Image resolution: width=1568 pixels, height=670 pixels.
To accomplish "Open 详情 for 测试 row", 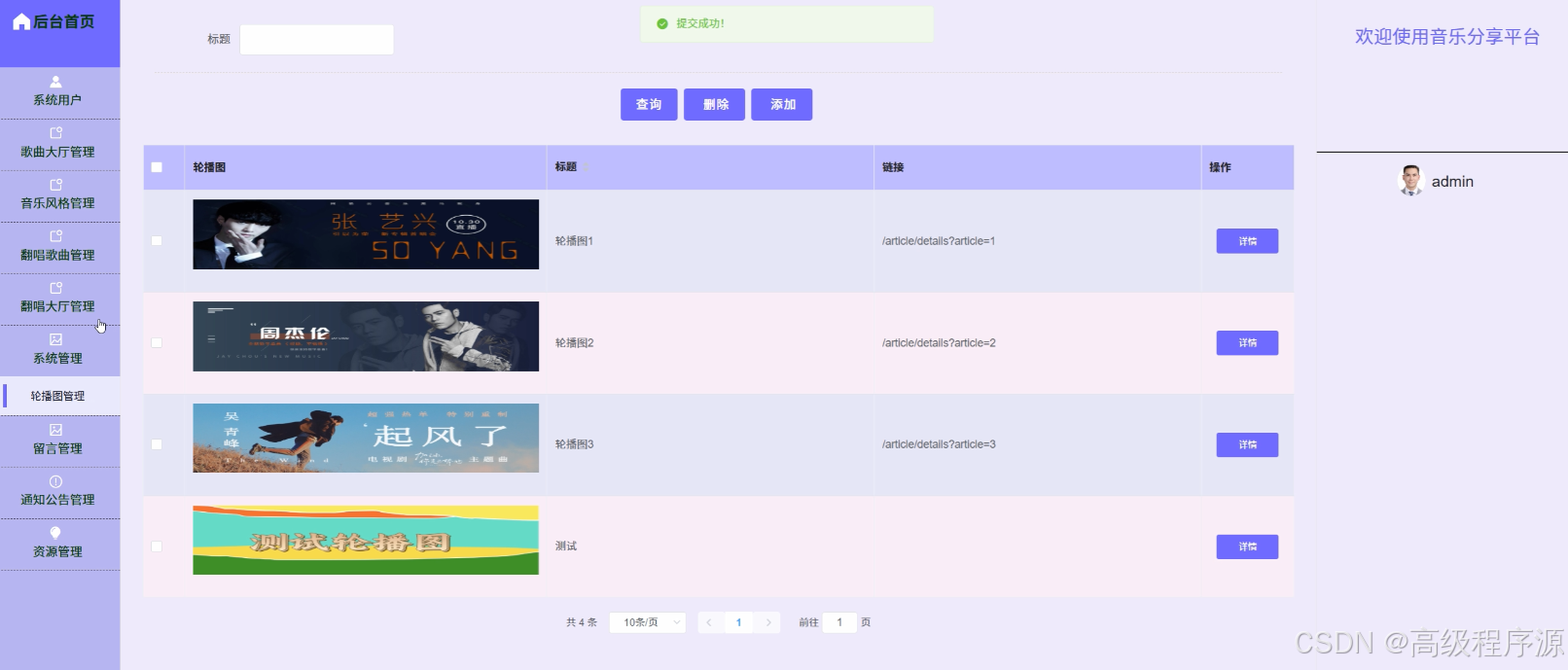I will click(x=1247, y=547).
